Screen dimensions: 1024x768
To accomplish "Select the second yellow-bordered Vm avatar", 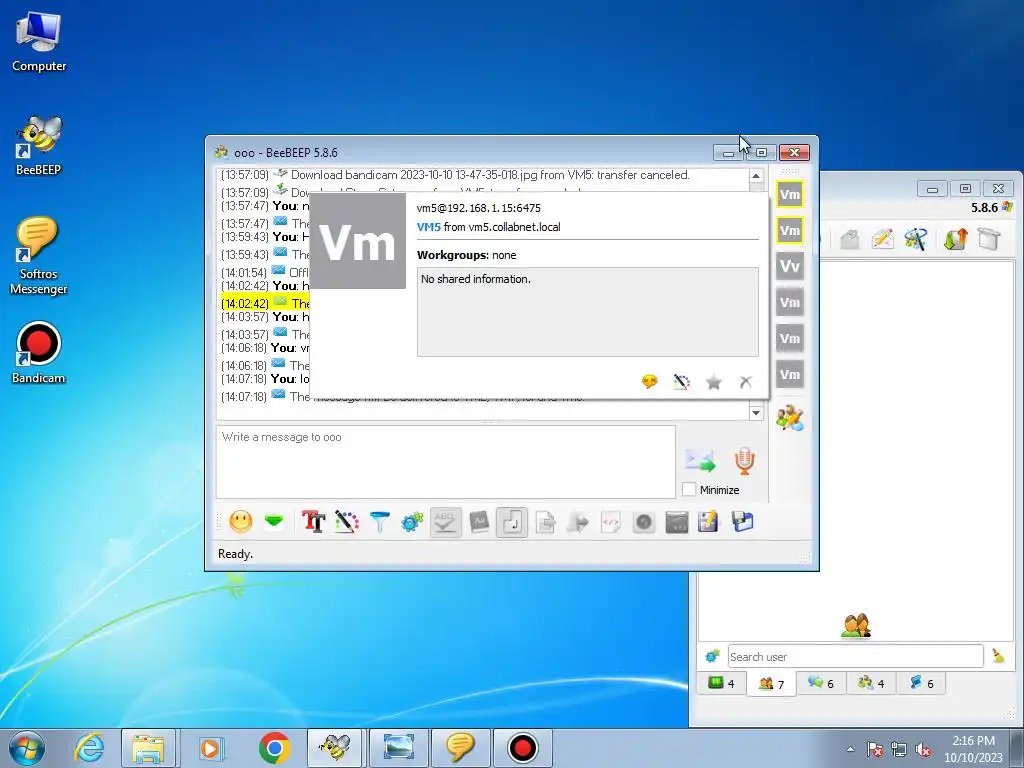I will [790, 230].
